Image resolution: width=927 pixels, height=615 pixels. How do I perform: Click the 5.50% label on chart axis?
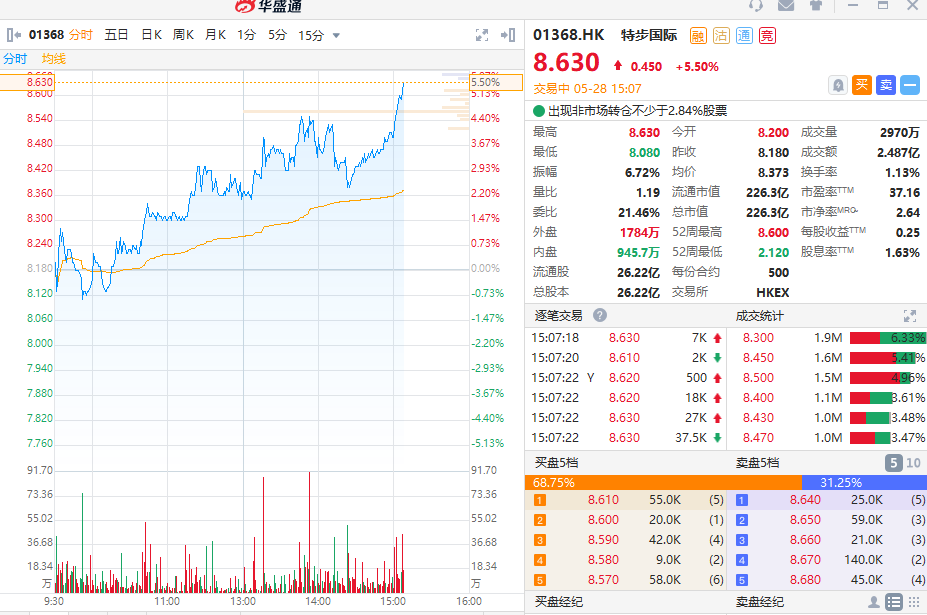pyautogui.click(x=496, y=82)
